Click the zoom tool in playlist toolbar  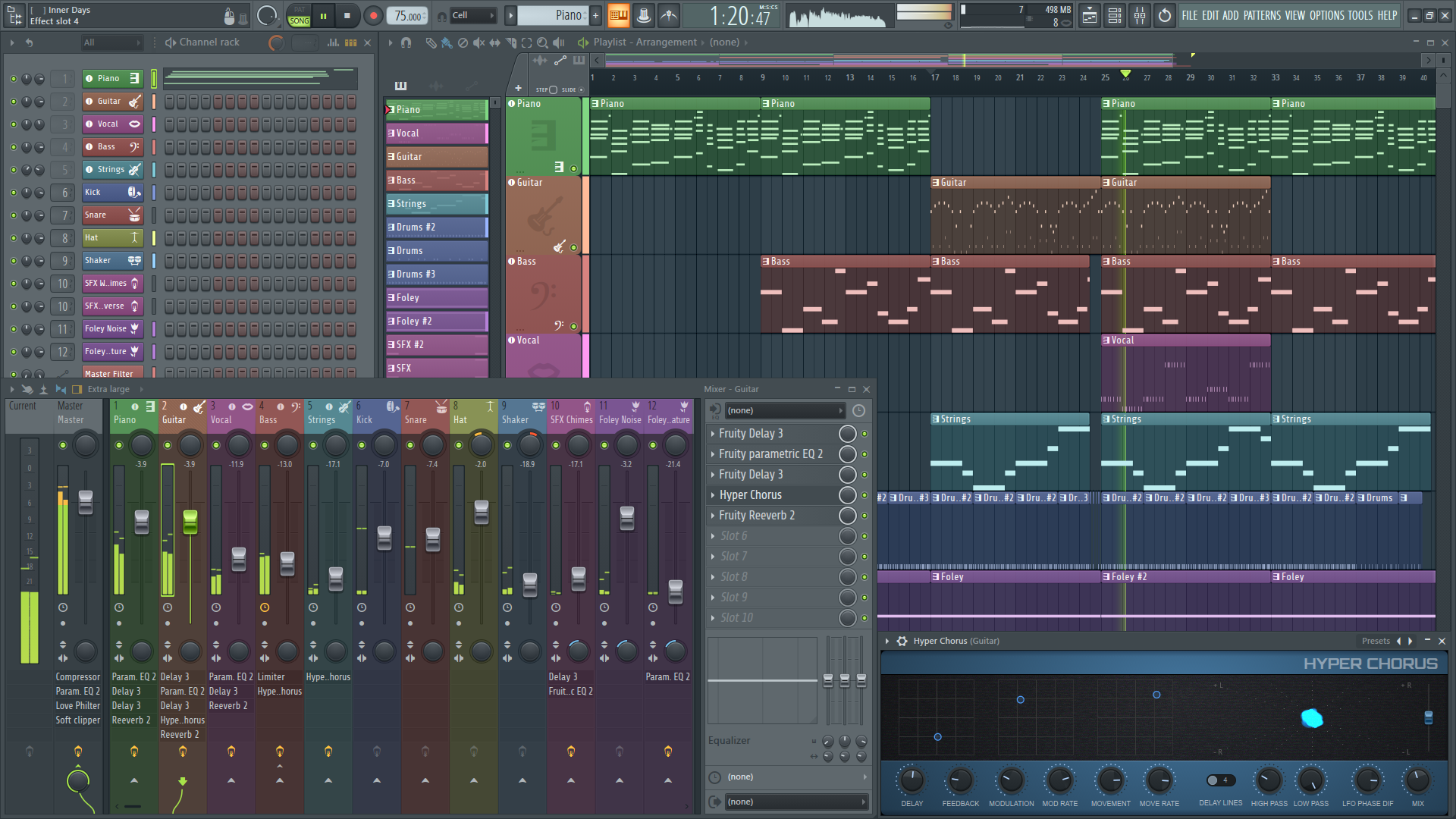[x=543, y=42]
